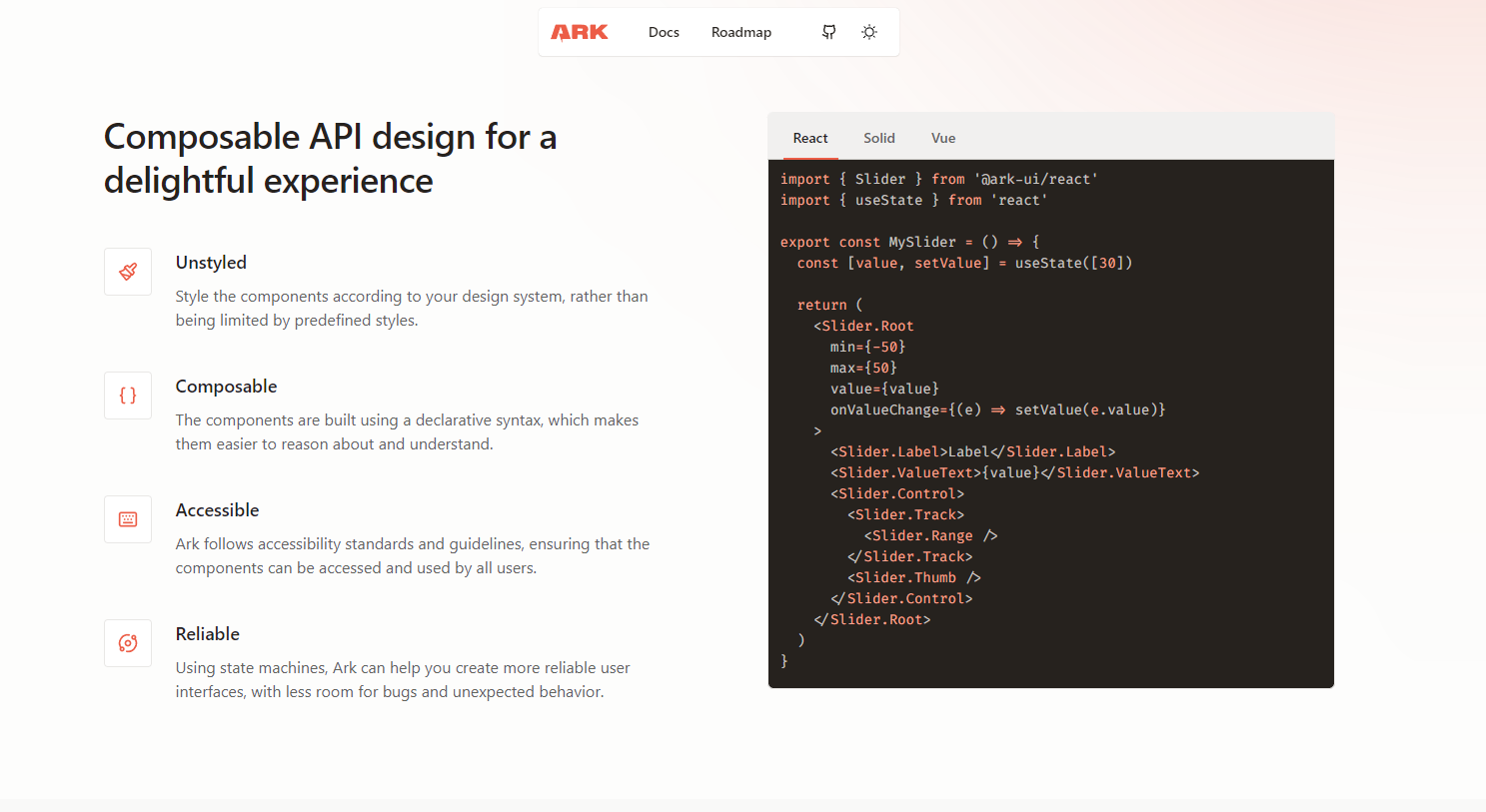The width and height of the screenshot is (1486, 812).
Task: Click the useState import code line
Action: tap(913, 200)
